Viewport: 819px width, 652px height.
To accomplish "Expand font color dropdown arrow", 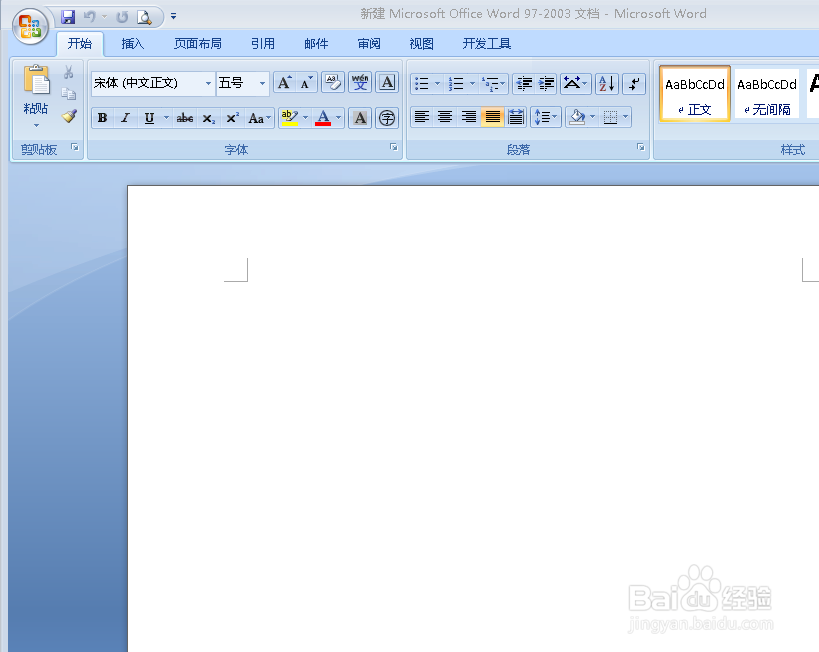I will point(339,118).
